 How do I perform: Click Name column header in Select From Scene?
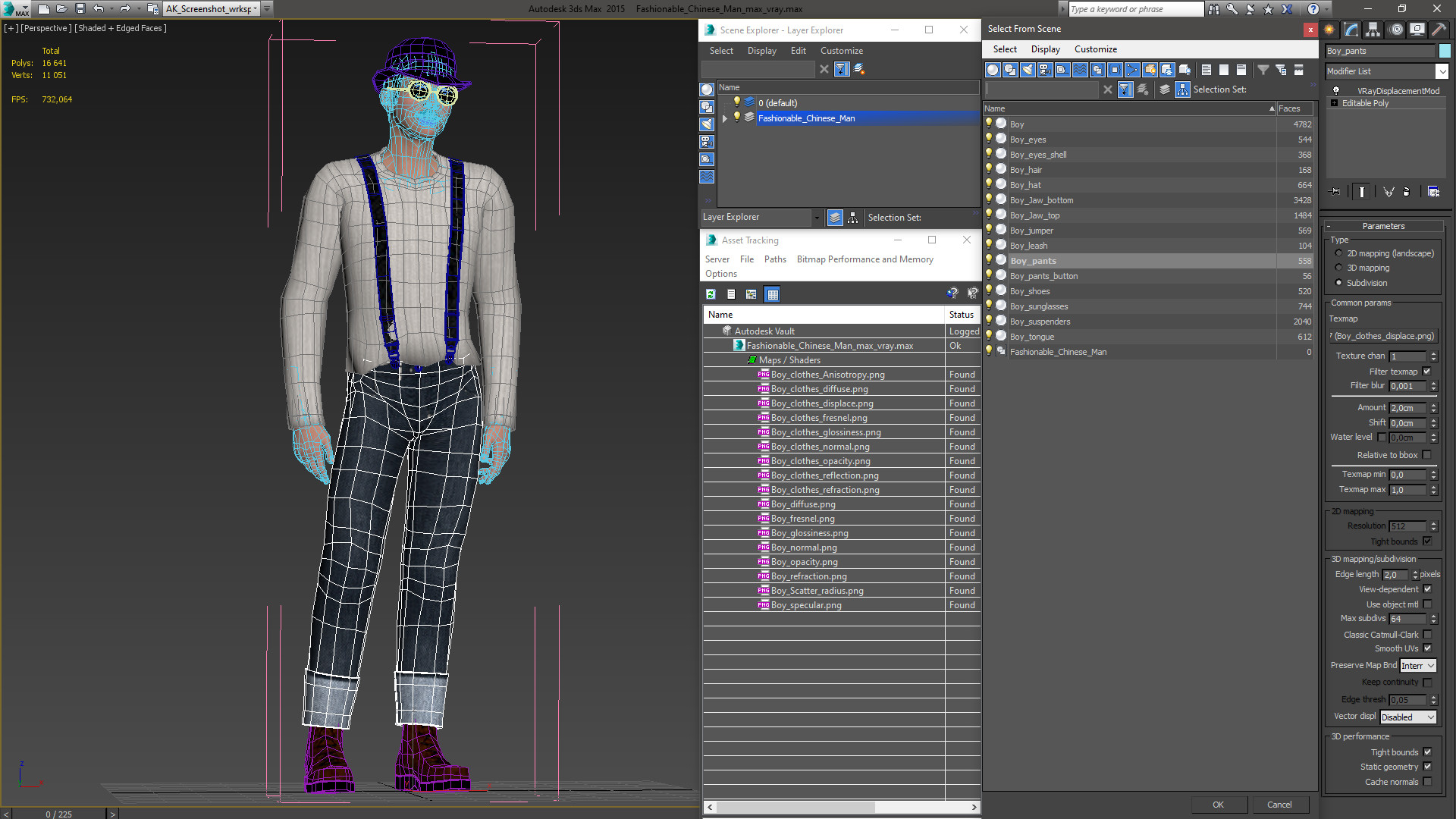tap(1129, 108)
